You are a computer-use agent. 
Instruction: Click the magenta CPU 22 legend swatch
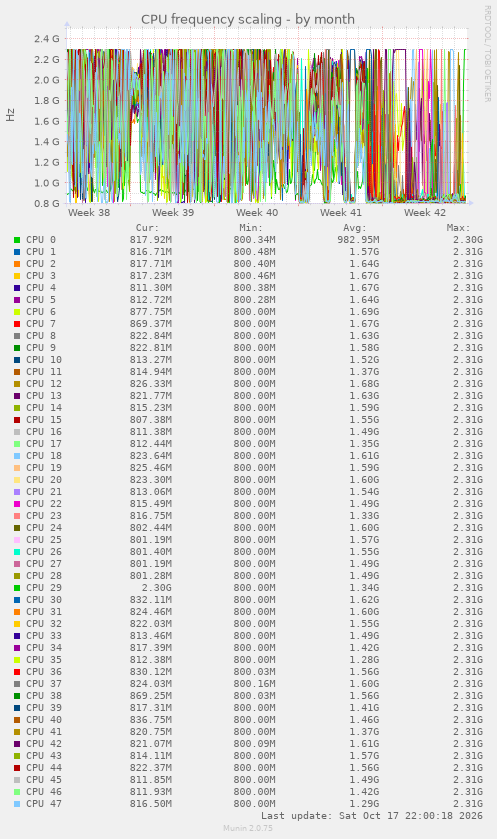click(x=17, y=504)
